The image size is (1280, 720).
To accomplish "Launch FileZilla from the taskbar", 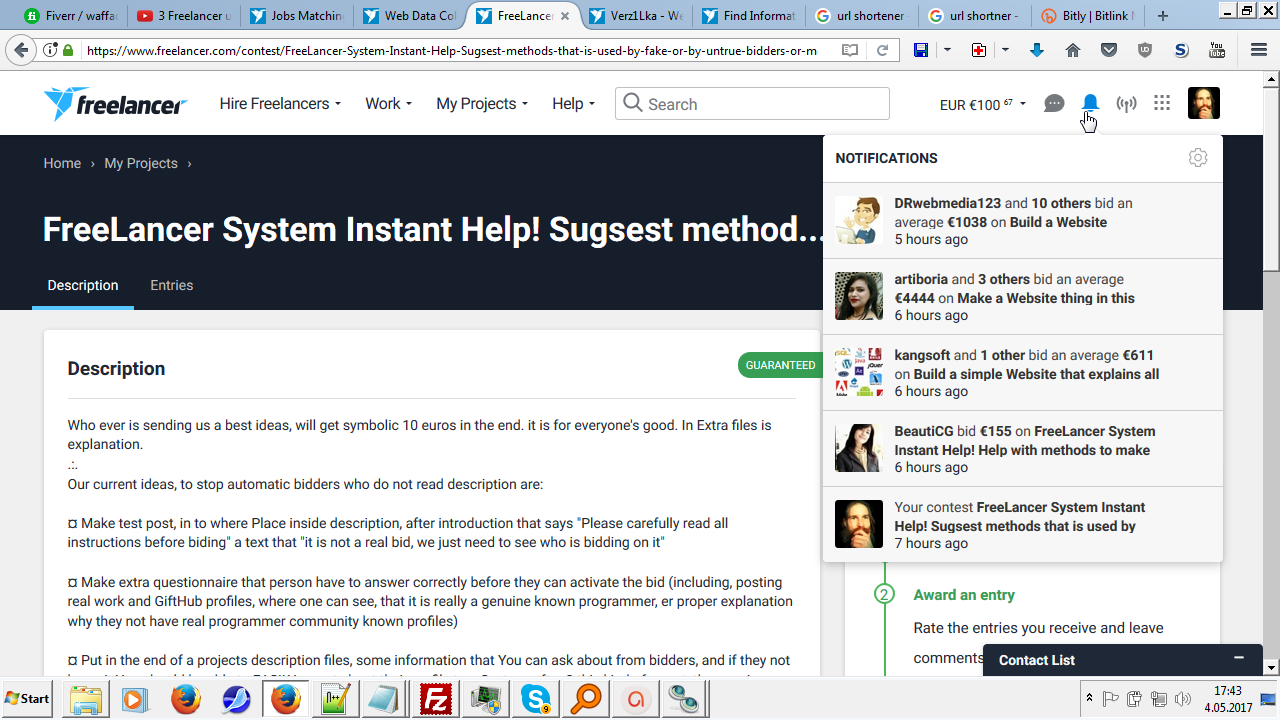I will 436,699.
